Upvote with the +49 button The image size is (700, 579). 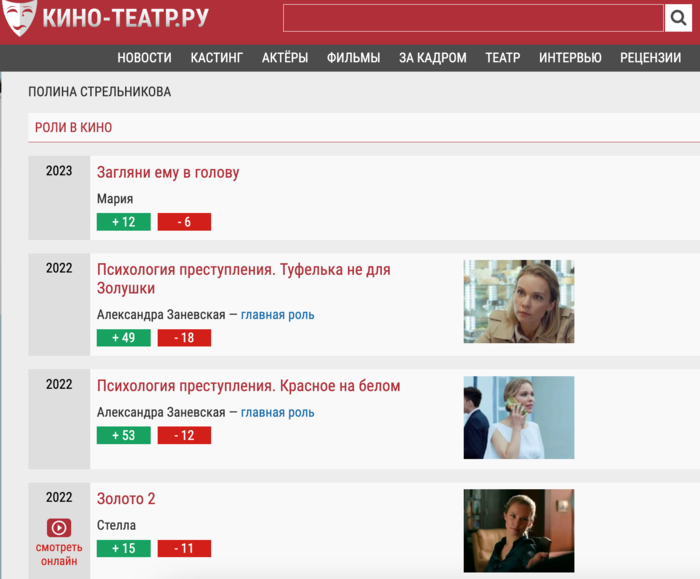tap(124, 338)
